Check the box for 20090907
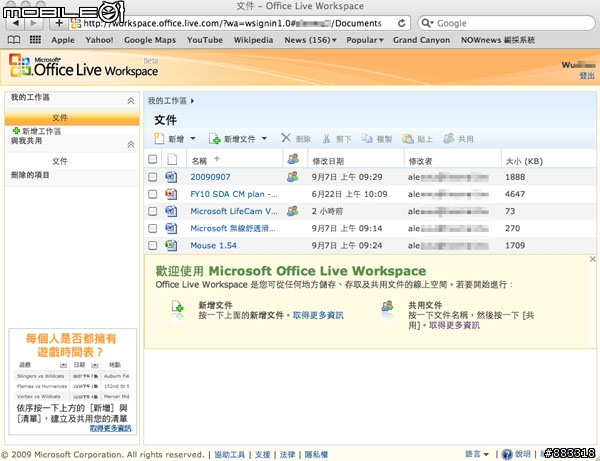Viewport: 600px width, 461px height. coord(152,177)
